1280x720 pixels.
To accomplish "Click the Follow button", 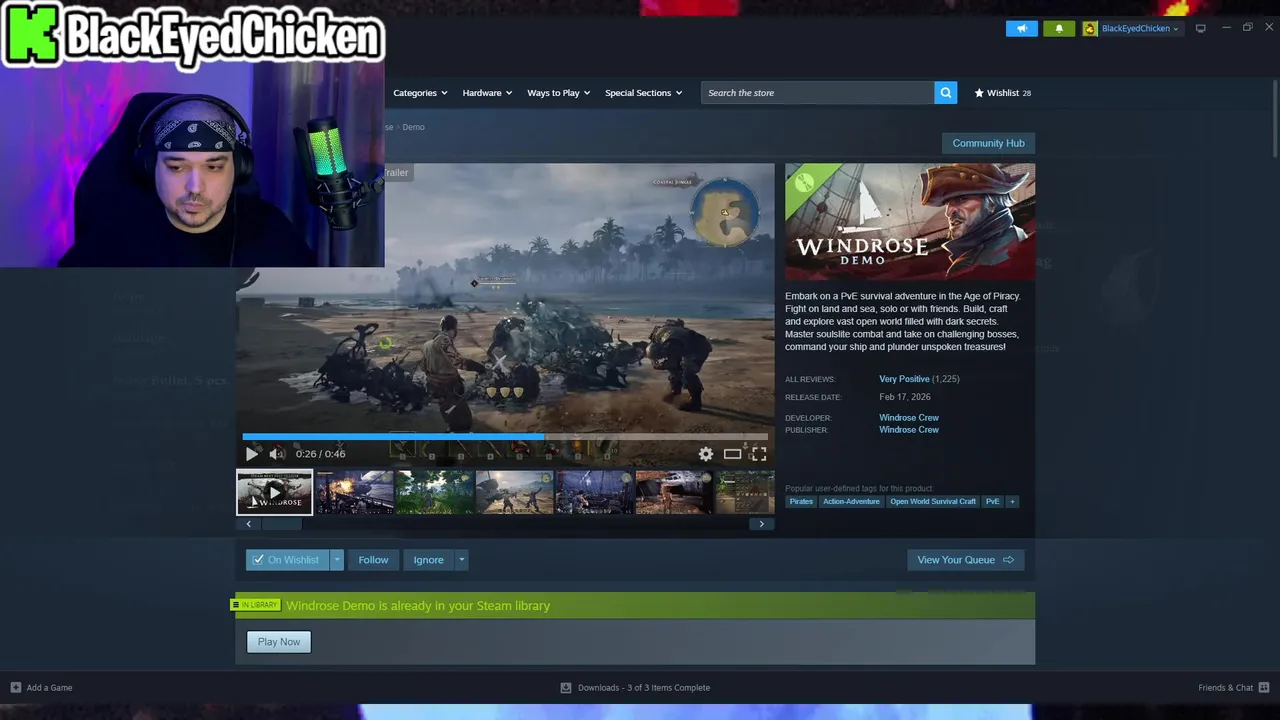I will point(373,560).
